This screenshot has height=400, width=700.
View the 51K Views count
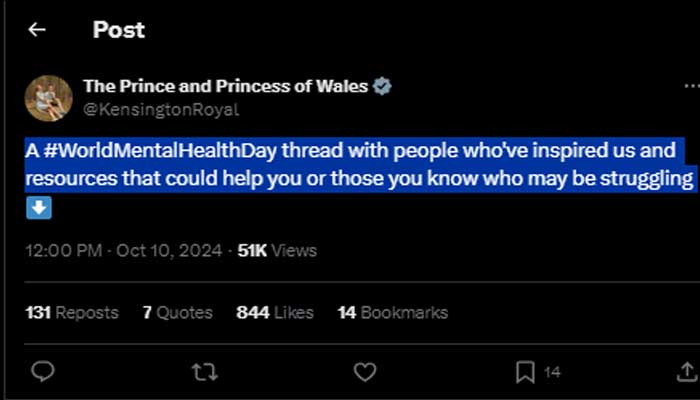276,251
